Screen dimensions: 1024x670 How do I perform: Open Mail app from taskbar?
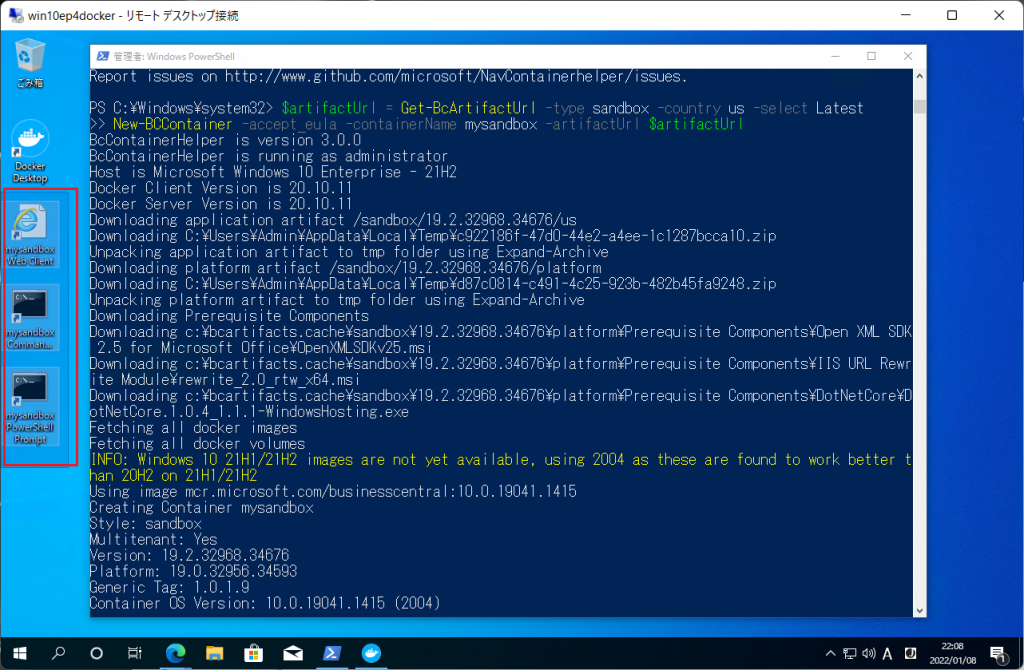pos(293,653)
